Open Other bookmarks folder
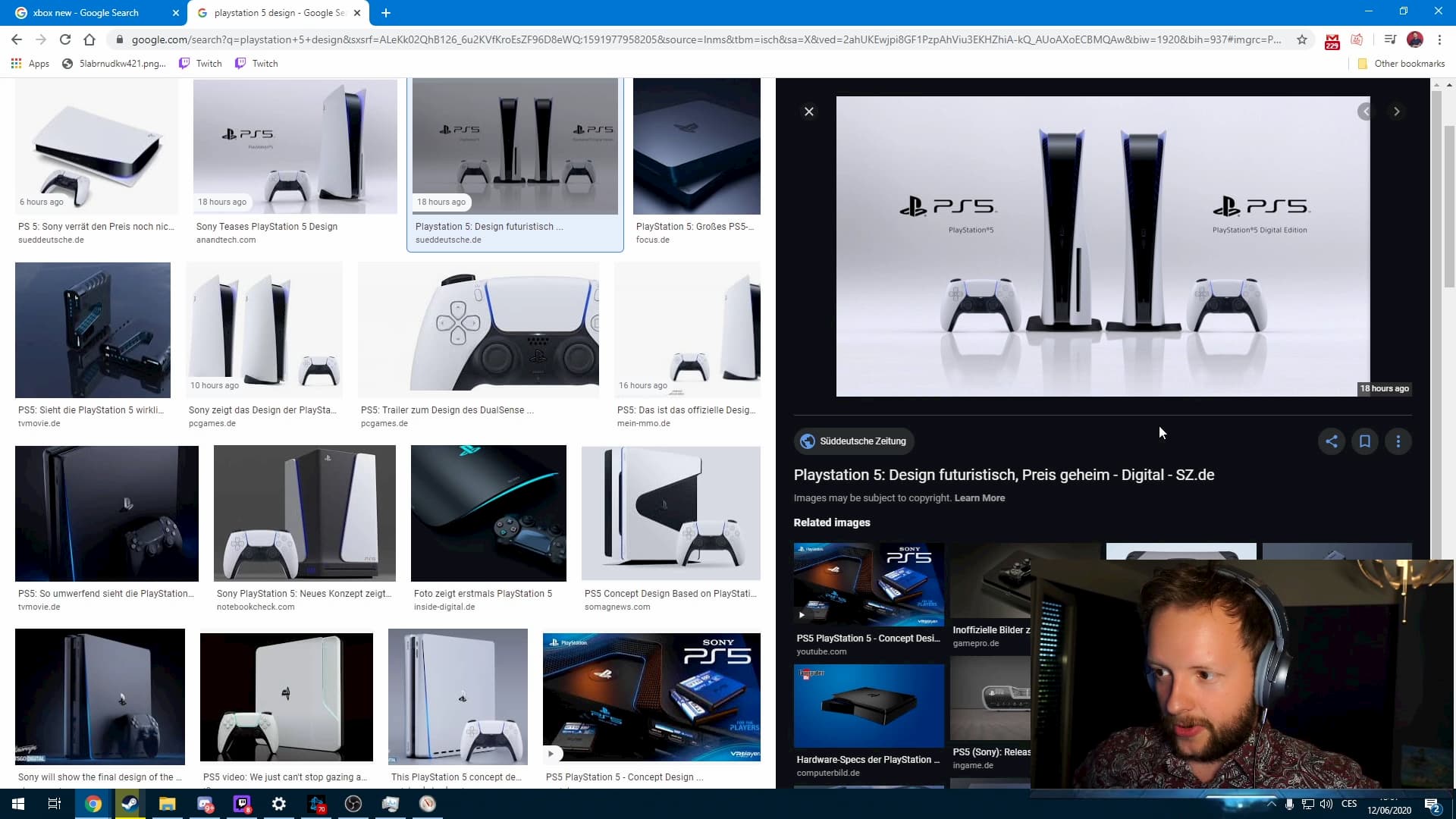 [1401, 64]
